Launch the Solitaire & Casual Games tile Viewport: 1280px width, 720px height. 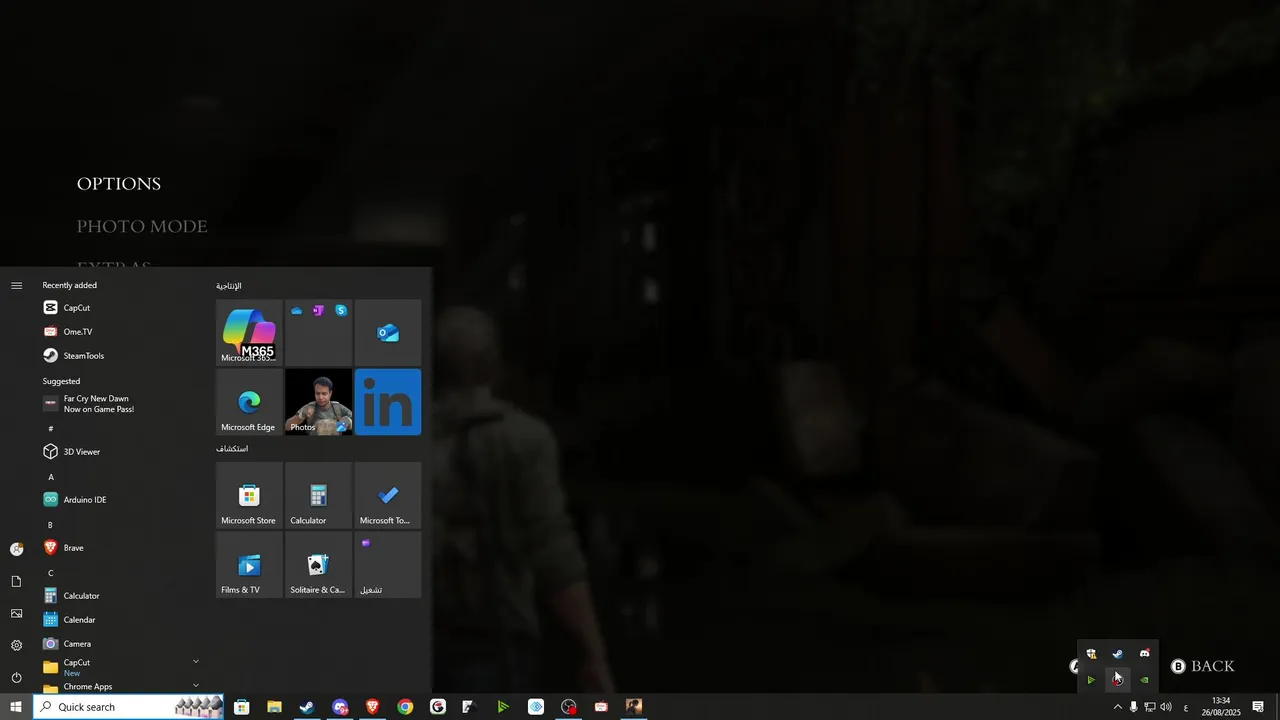pos(318,564)
